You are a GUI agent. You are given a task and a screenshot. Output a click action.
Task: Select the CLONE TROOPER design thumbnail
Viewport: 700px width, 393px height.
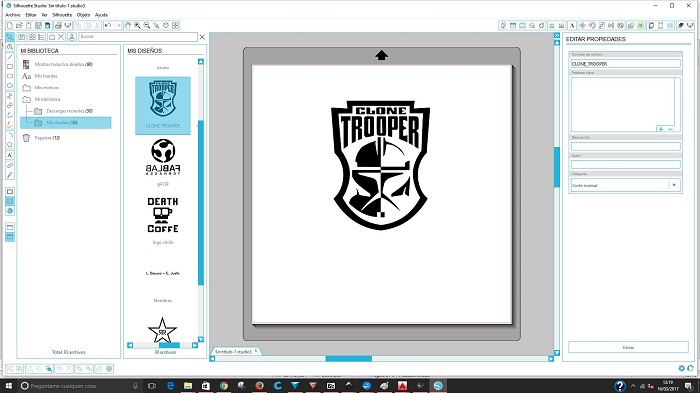163,105
